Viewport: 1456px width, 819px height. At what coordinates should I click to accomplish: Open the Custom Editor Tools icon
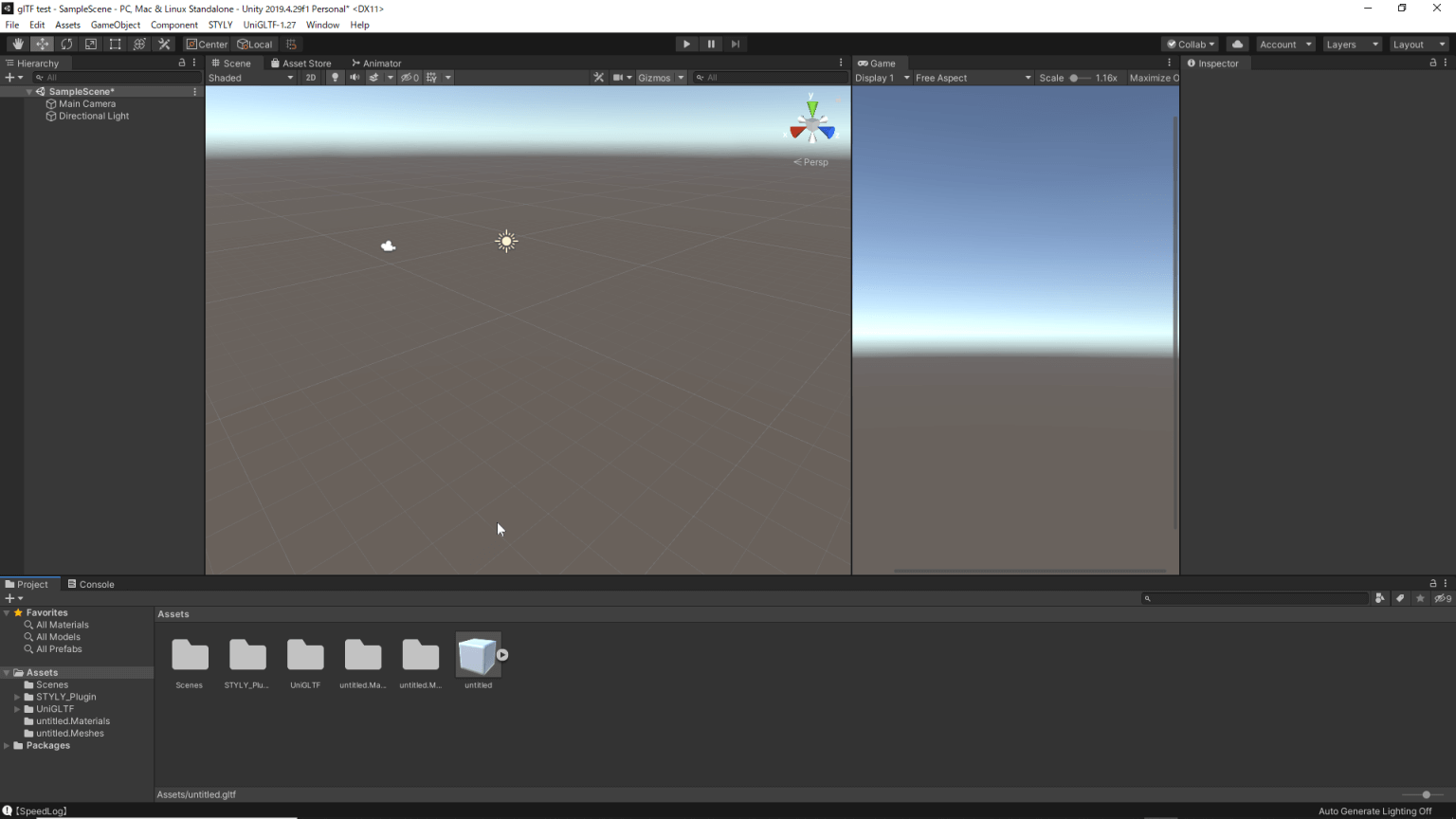164,44
